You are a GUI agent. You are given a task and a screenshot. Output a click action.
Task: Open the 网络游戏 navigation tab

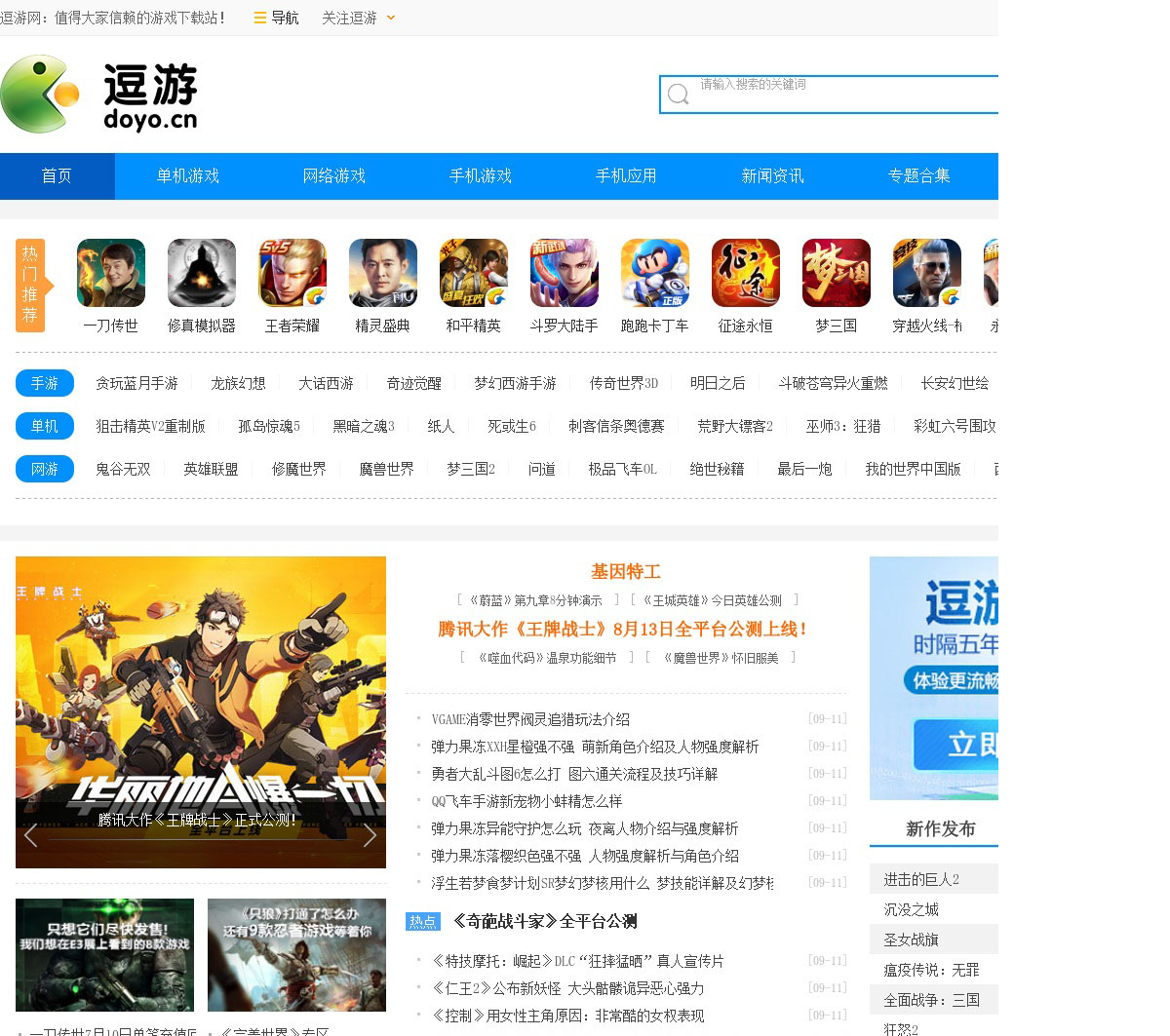[x=334, y=176]
